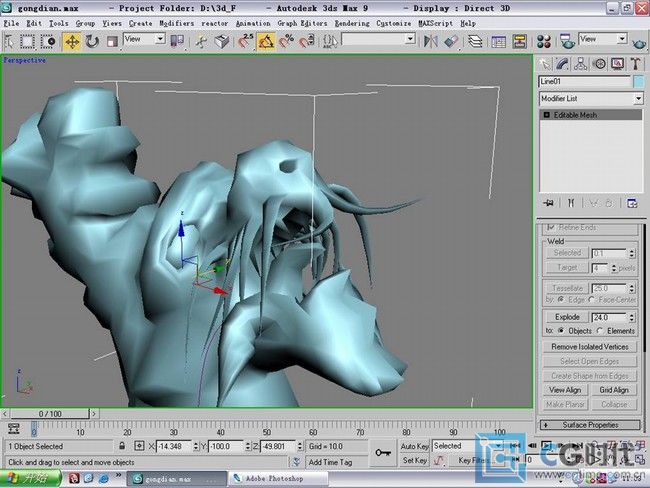
Task: Select the Elements radio button
Action: coord(600,331)
